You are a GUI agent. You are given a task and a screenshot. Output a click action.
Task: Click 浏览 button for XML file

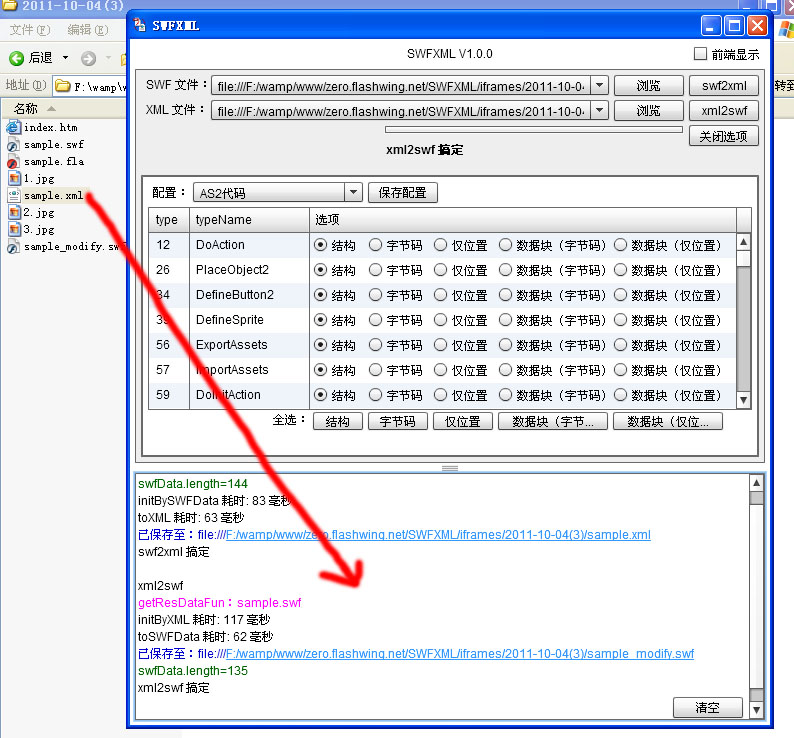649,110
